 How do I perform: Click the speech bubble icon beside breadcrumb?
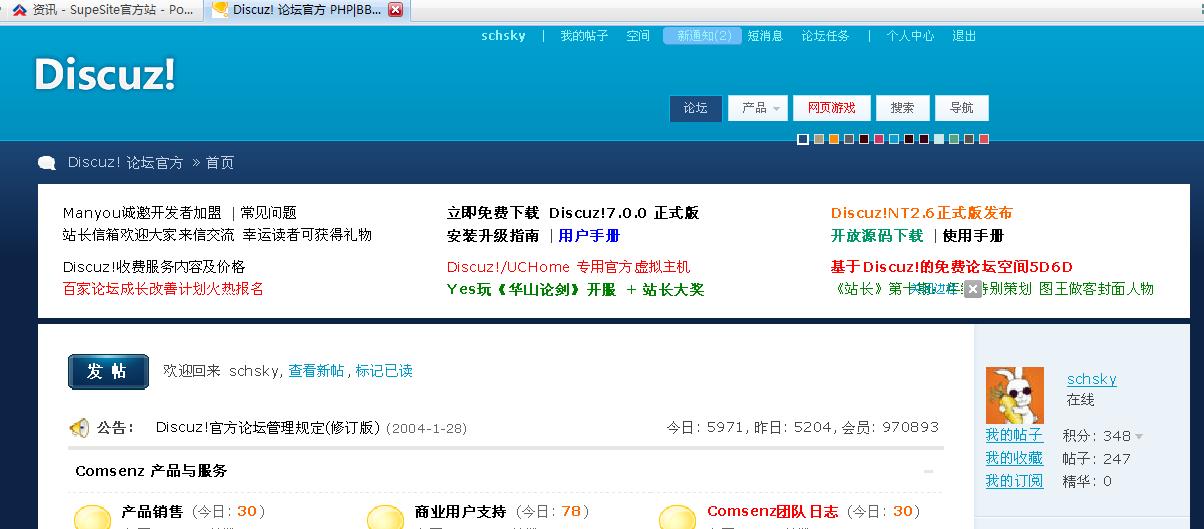[x=47, y=163]
